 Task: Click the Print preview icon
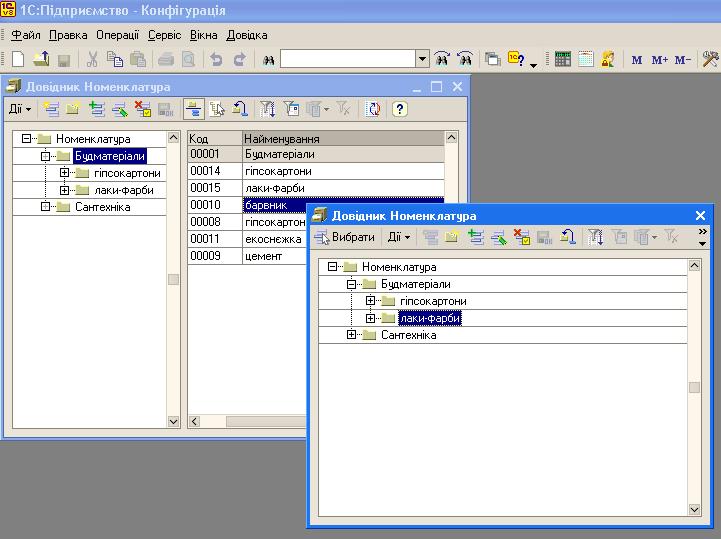click(x=189, y=59)
